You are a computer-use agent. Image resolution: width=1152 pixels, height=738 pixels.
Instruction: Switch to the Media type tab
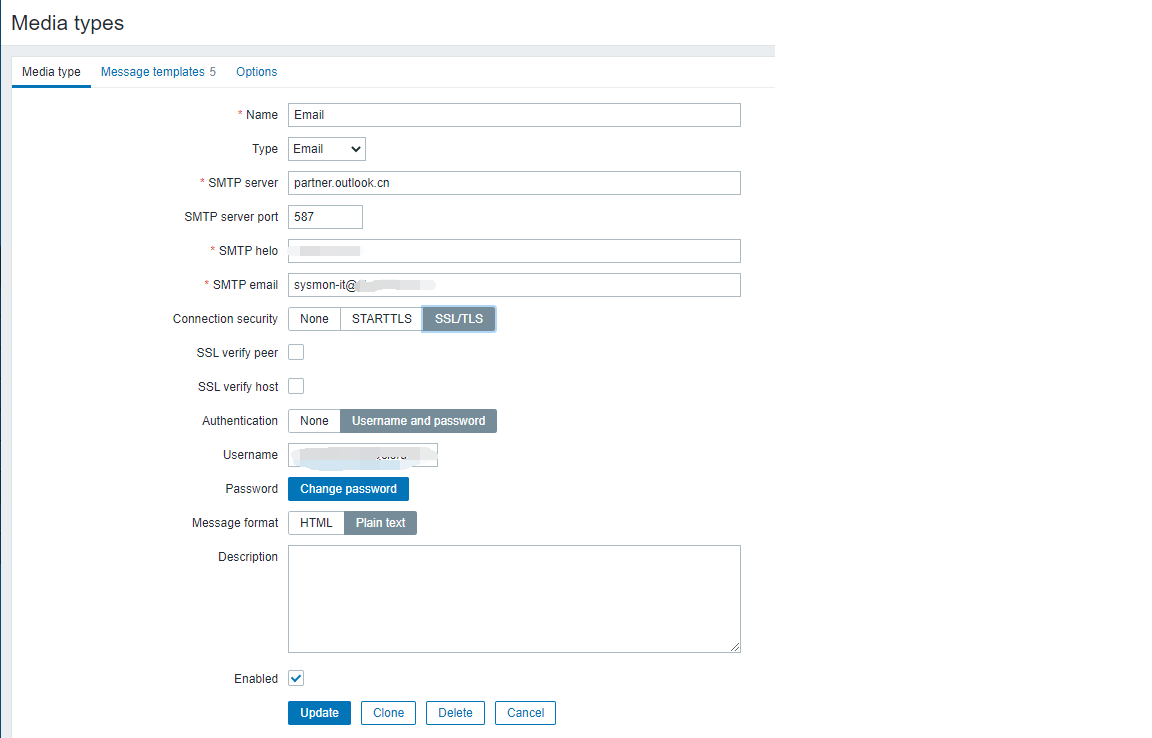[x=51, y=72]
